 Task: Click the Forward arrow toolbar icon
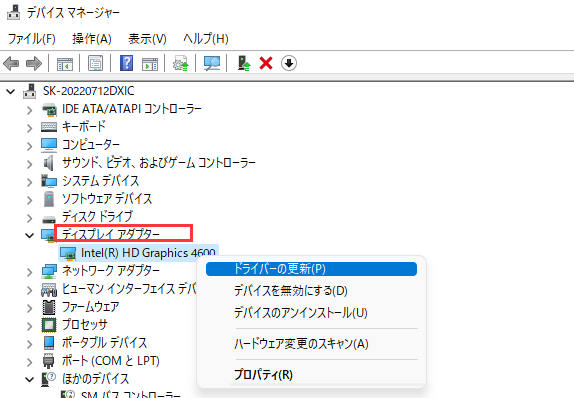point(34,63)
